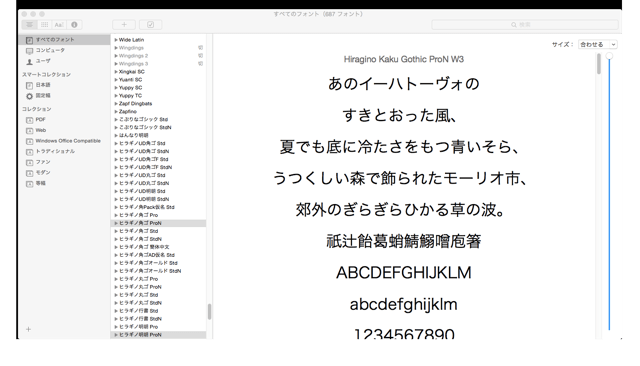Select ヒラギノ角ゴオールド Std font
This screenshot has width=640, height=366.
[148, 263]
